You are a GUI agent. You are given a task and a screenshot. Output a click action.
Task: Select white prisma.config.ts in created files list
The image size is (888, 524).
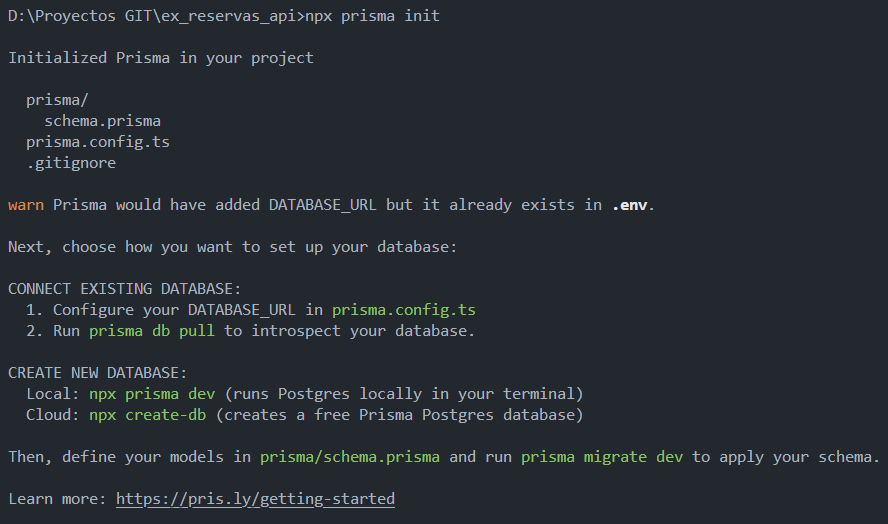pos(97,142)
